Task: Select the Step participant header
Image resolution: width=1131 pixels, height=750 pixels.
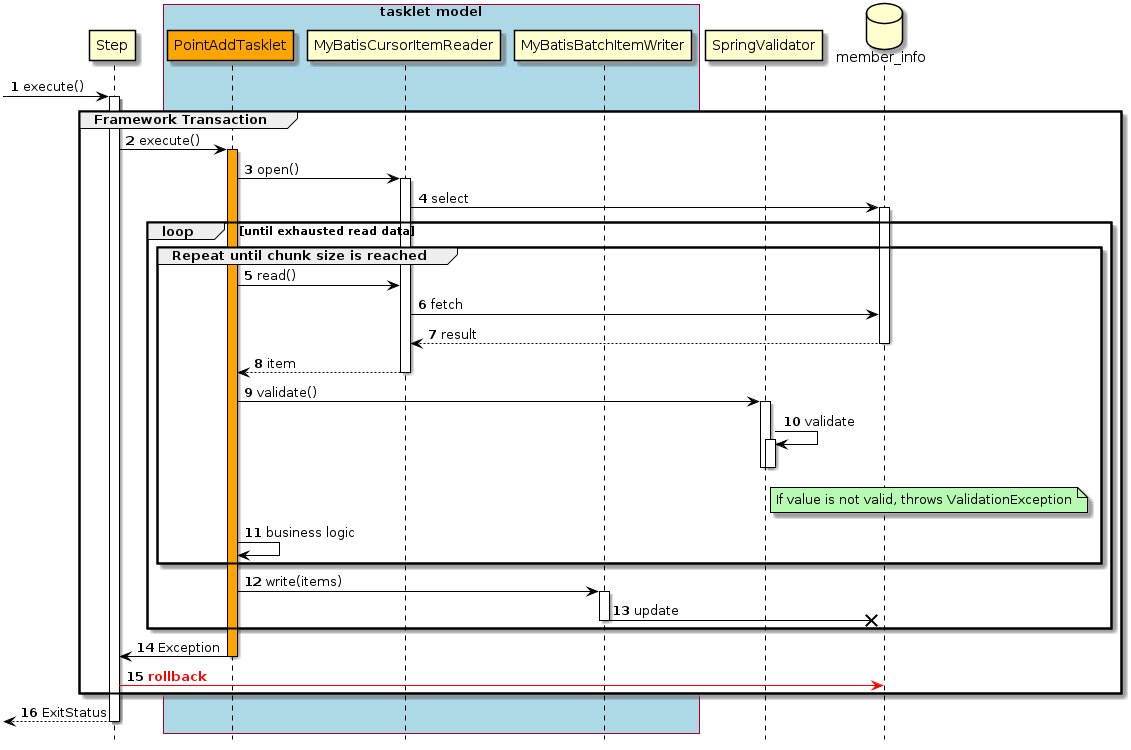Action: 112,45
